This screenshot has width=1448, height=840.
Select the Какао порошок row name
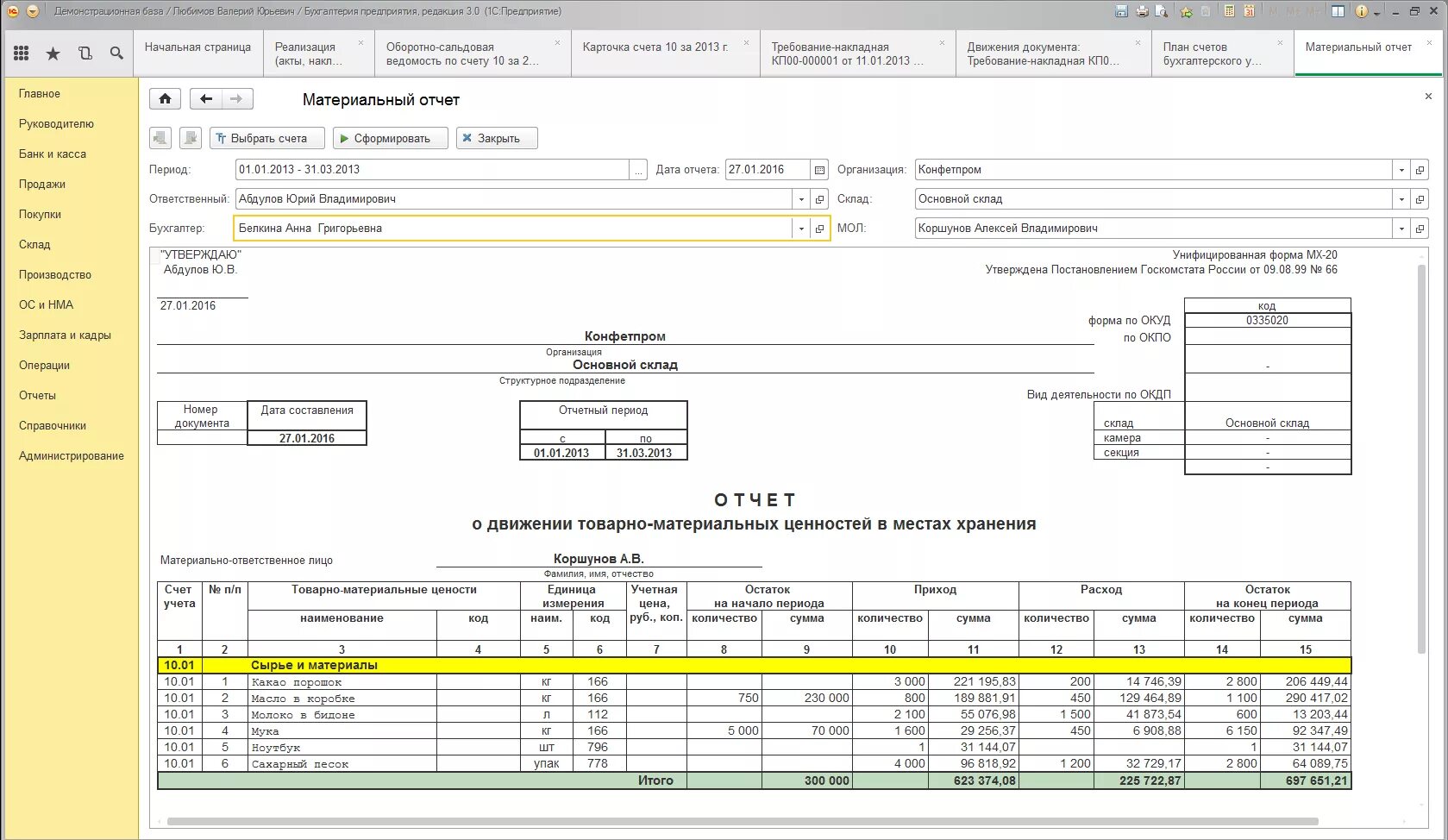(297, 682)
